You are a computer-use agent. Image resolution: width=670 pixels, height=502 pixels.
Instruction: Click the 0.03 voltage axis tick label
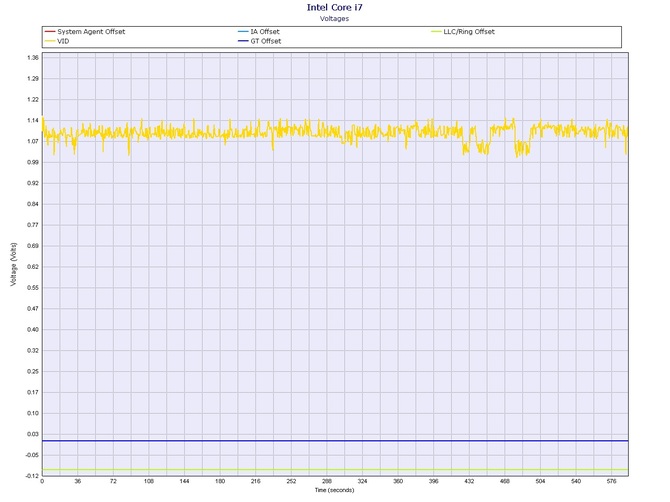[x=33, y=434]
